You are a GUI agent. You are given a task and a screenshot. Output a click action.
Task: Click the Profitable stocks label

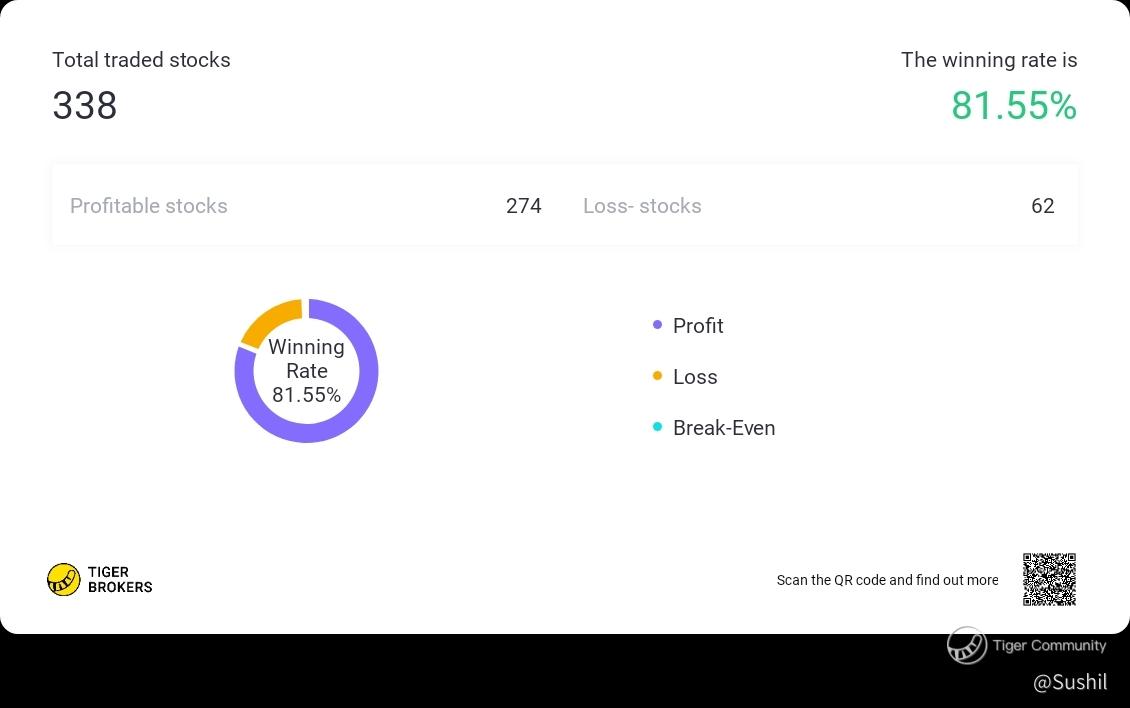[148, 206]
